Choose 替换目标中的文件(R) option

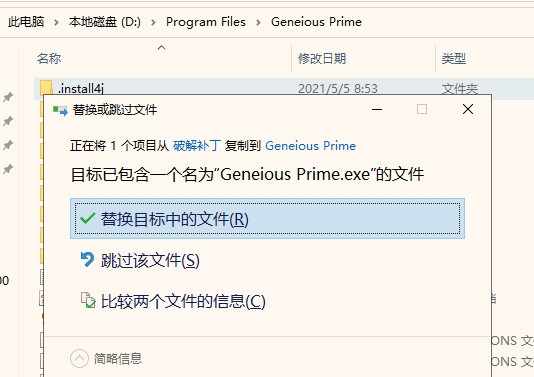(267, 219)
